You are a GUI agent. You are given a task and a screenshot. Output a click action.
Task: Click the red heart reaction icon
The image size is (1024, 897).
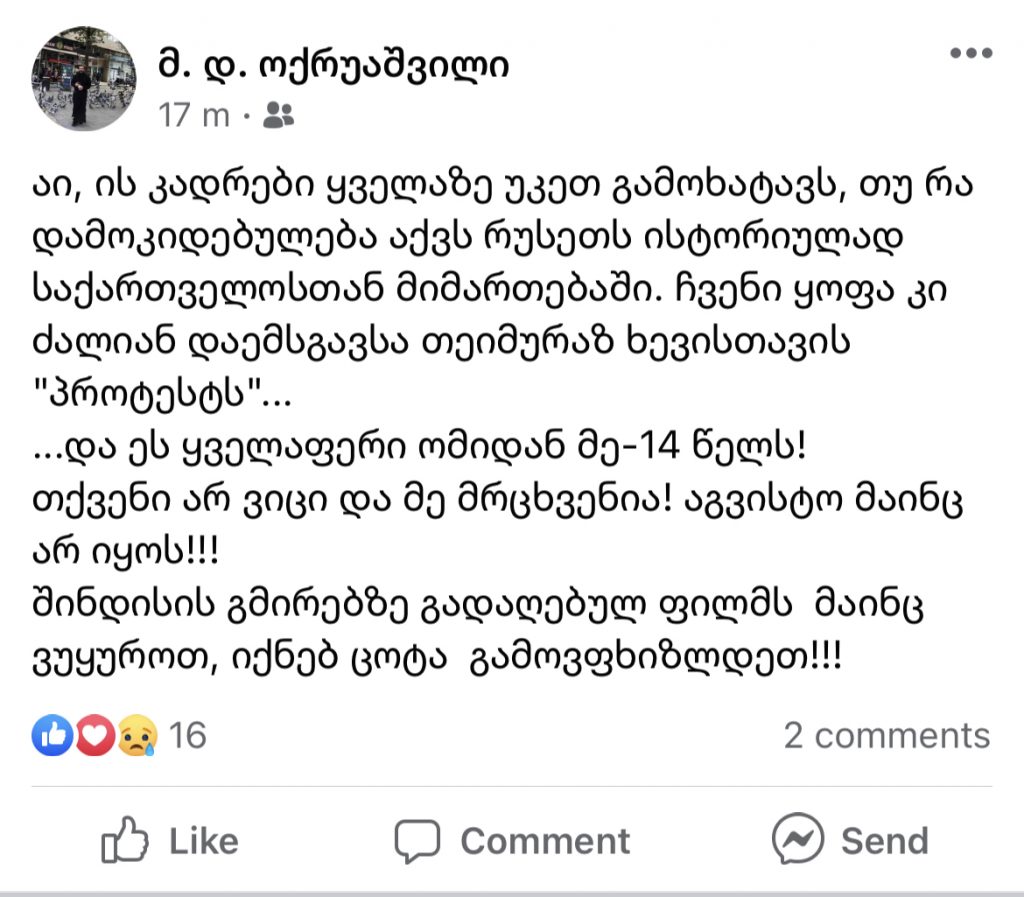click(95, 735)
